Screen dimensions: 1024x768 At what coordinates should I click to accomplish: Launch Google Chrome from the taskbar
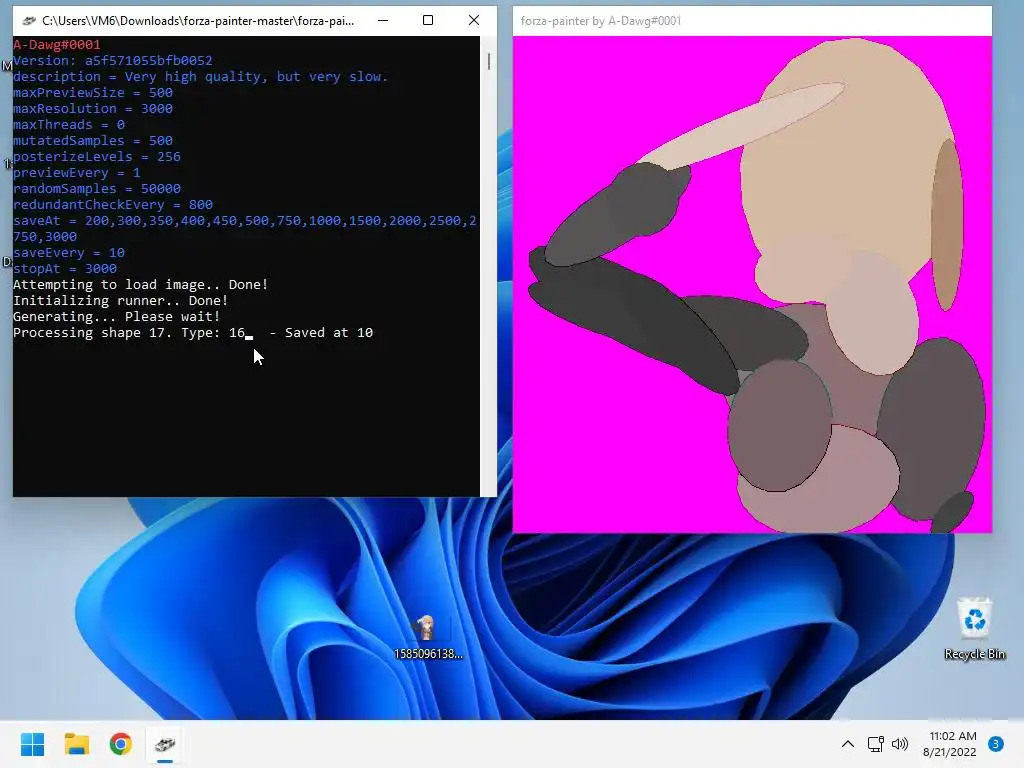(121, 744)
